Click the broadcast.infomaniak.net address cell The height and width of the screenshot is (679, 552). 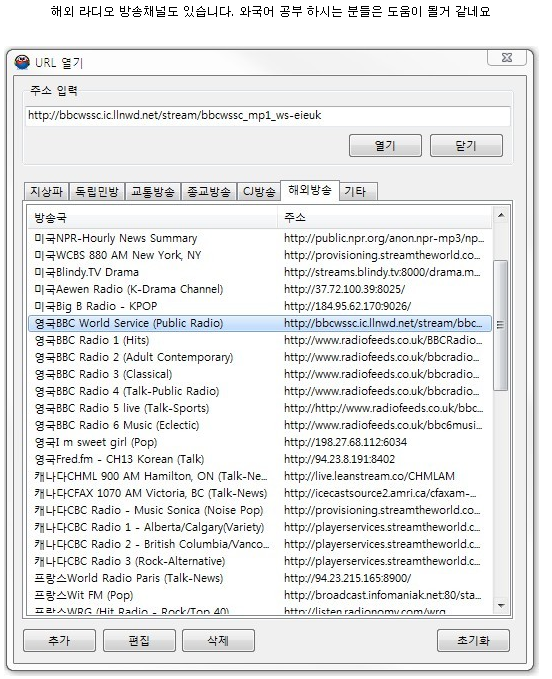(x=382, y=595)
